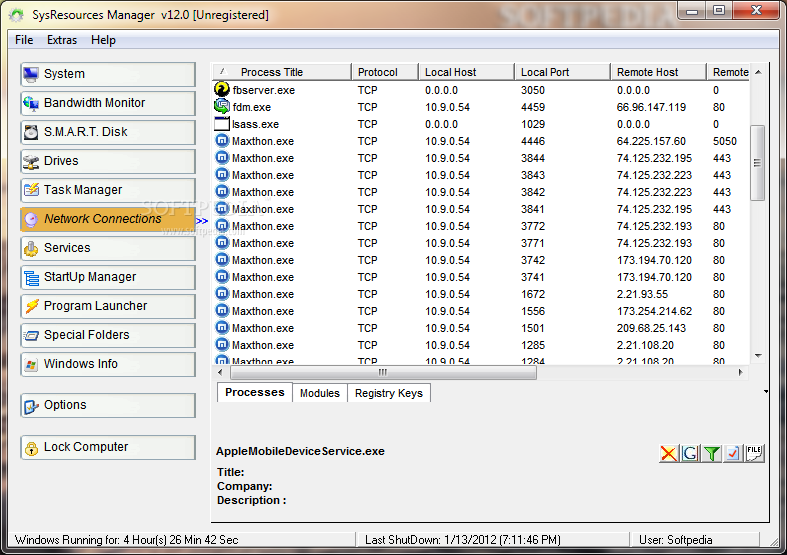Sort by the Remote Host column header
The image size is (787, 555).
(x=659, y=72)
